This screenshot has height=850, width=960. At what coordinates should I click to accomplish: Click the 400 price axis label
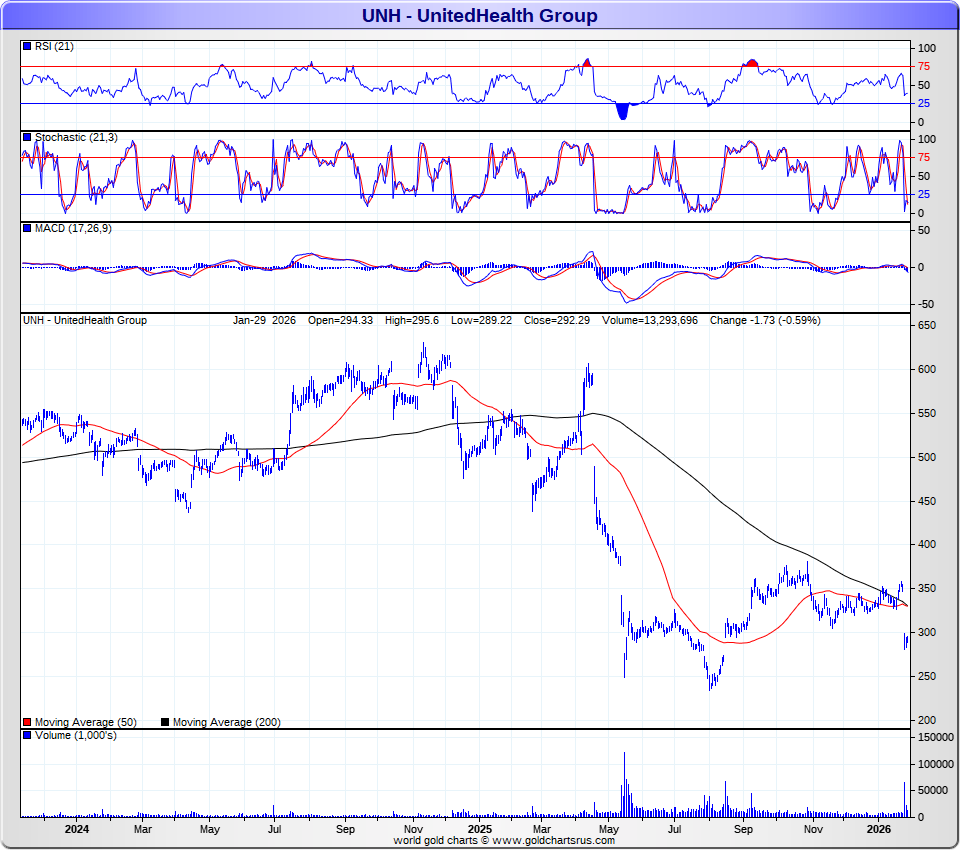[927, 544]
